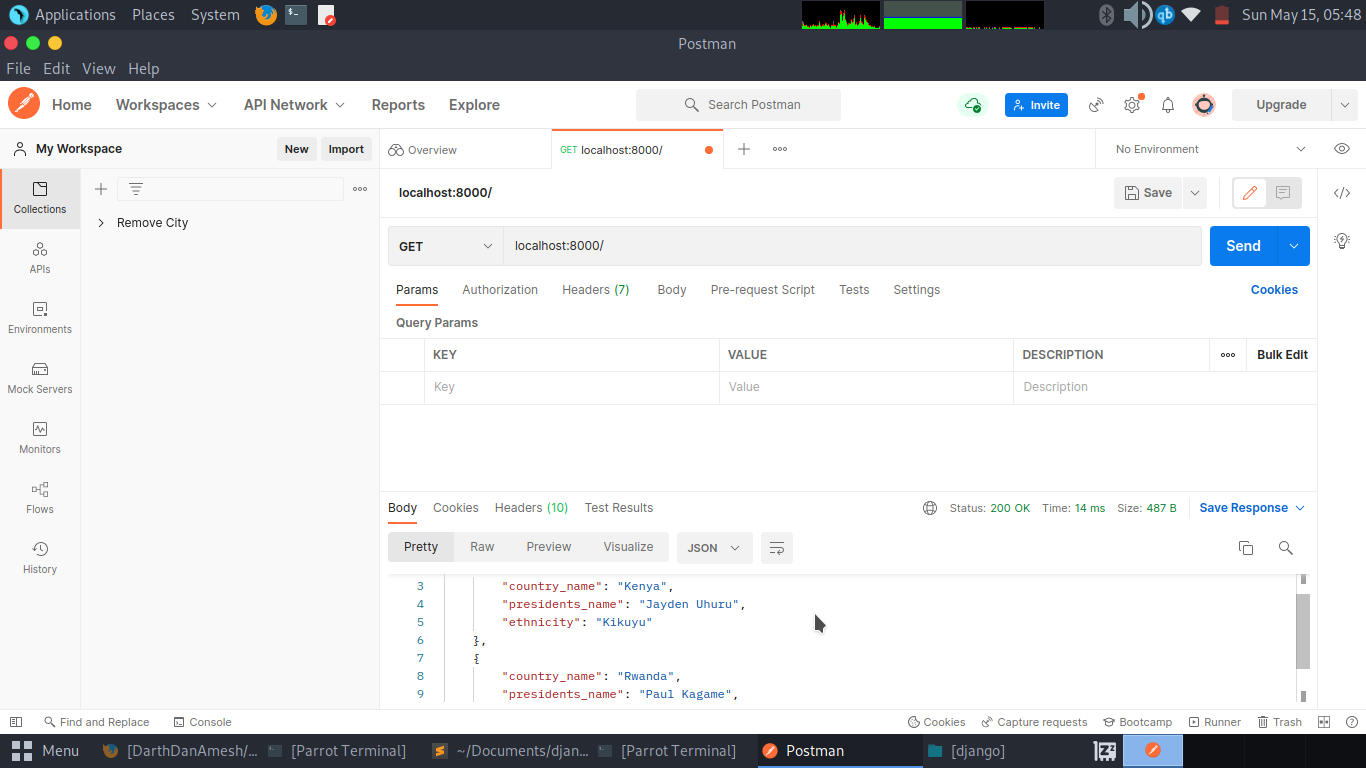Open the Postman Console
Image resolution: width=1366 pixels, height=768 pixels.
(x=203, y=721)
